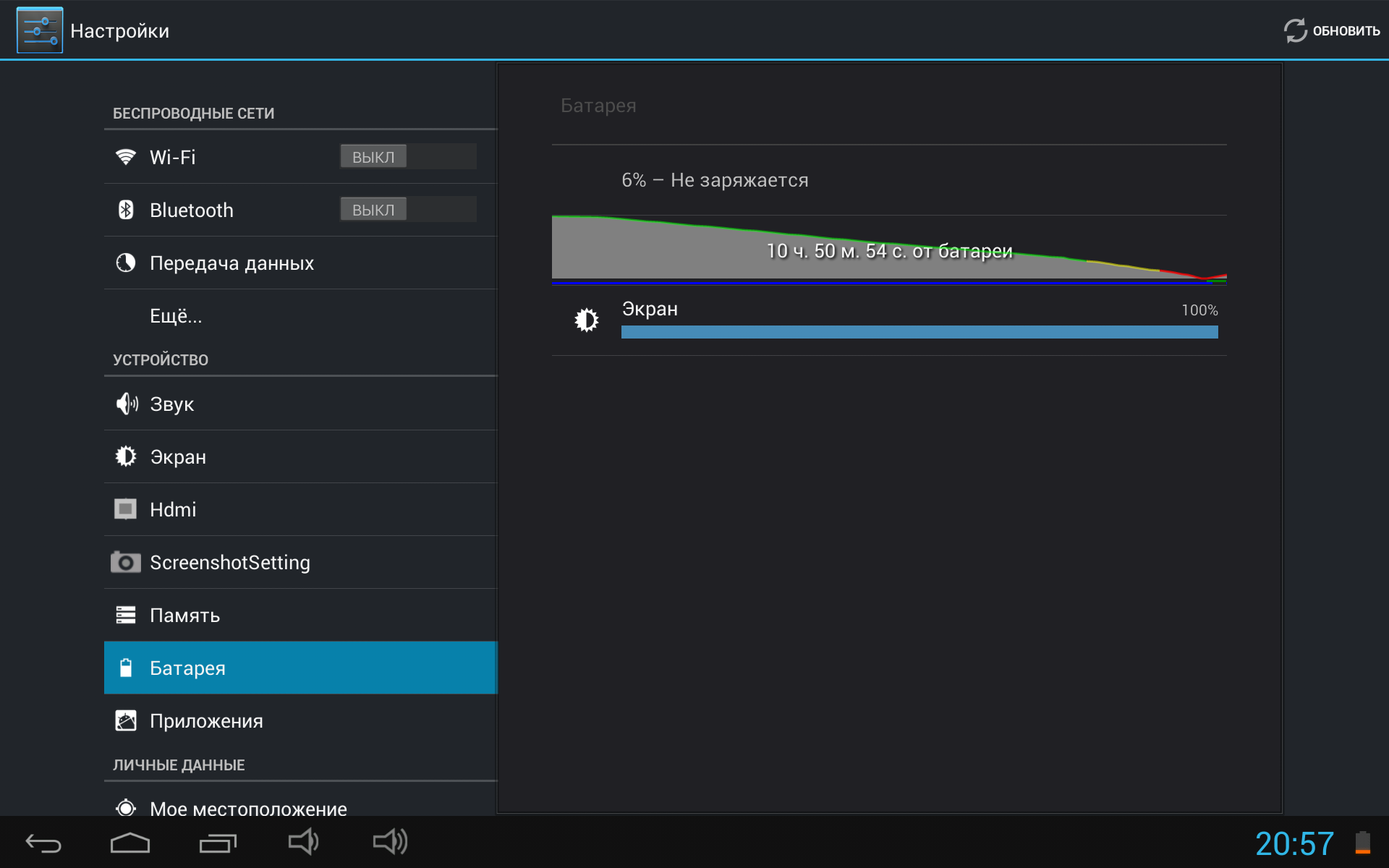Open Экран battery usage details
Image resolution: width=1389 pixels, height=868 pixels.
point(889,320)
